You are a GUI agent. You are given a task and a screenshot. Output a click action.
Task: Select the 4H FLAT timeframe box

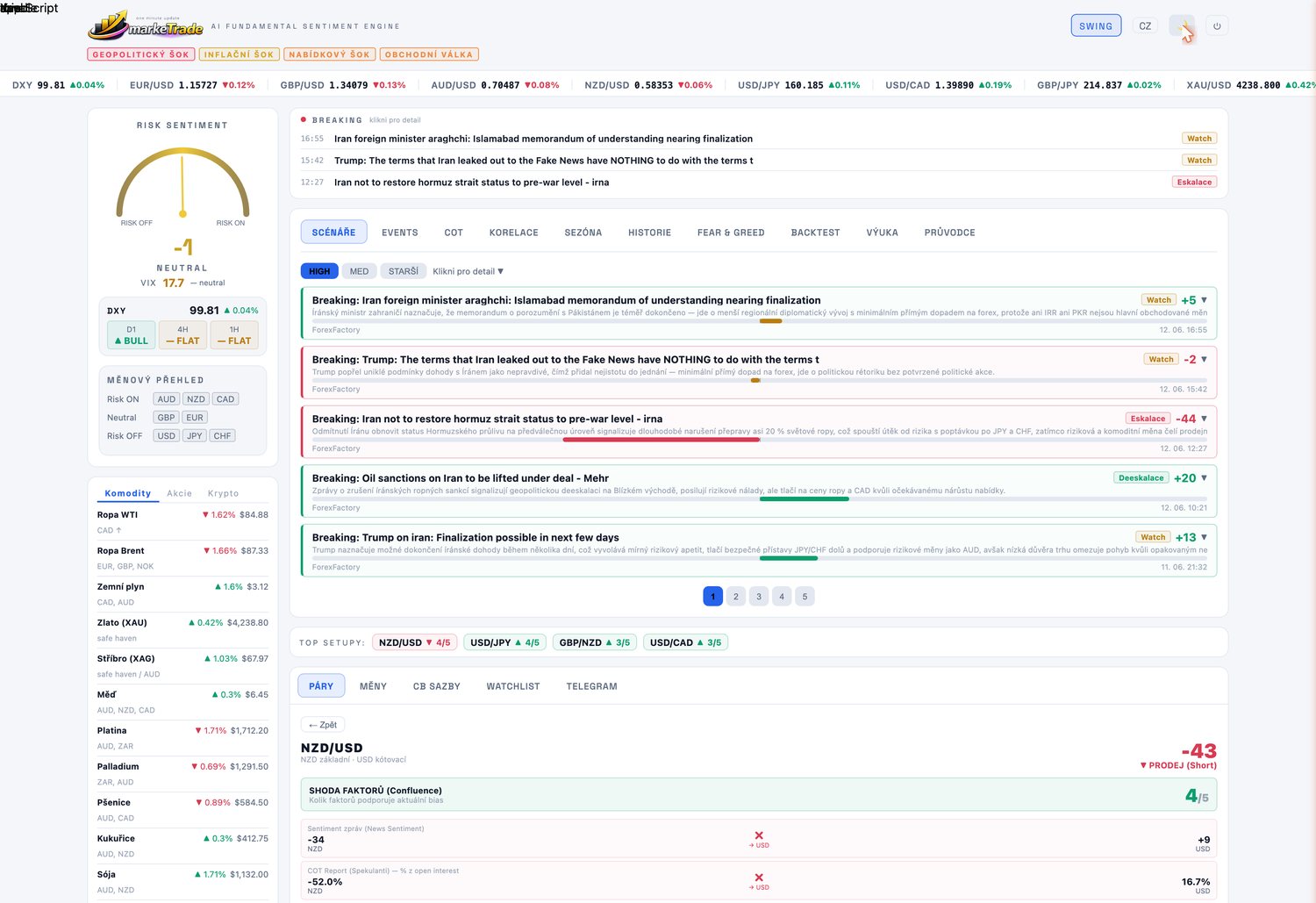point(182,335)
